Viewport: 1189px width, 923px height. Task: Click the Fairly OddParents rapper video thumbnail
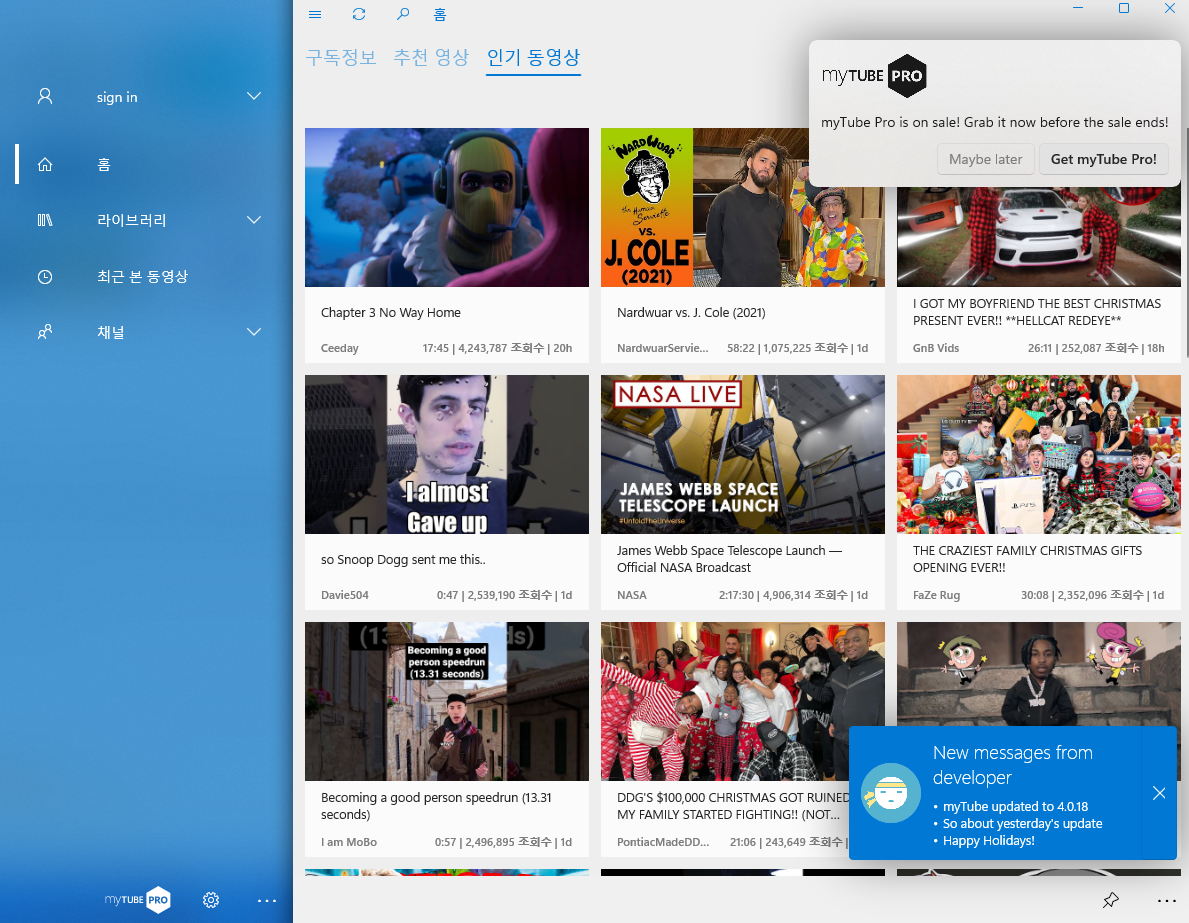1038,673
